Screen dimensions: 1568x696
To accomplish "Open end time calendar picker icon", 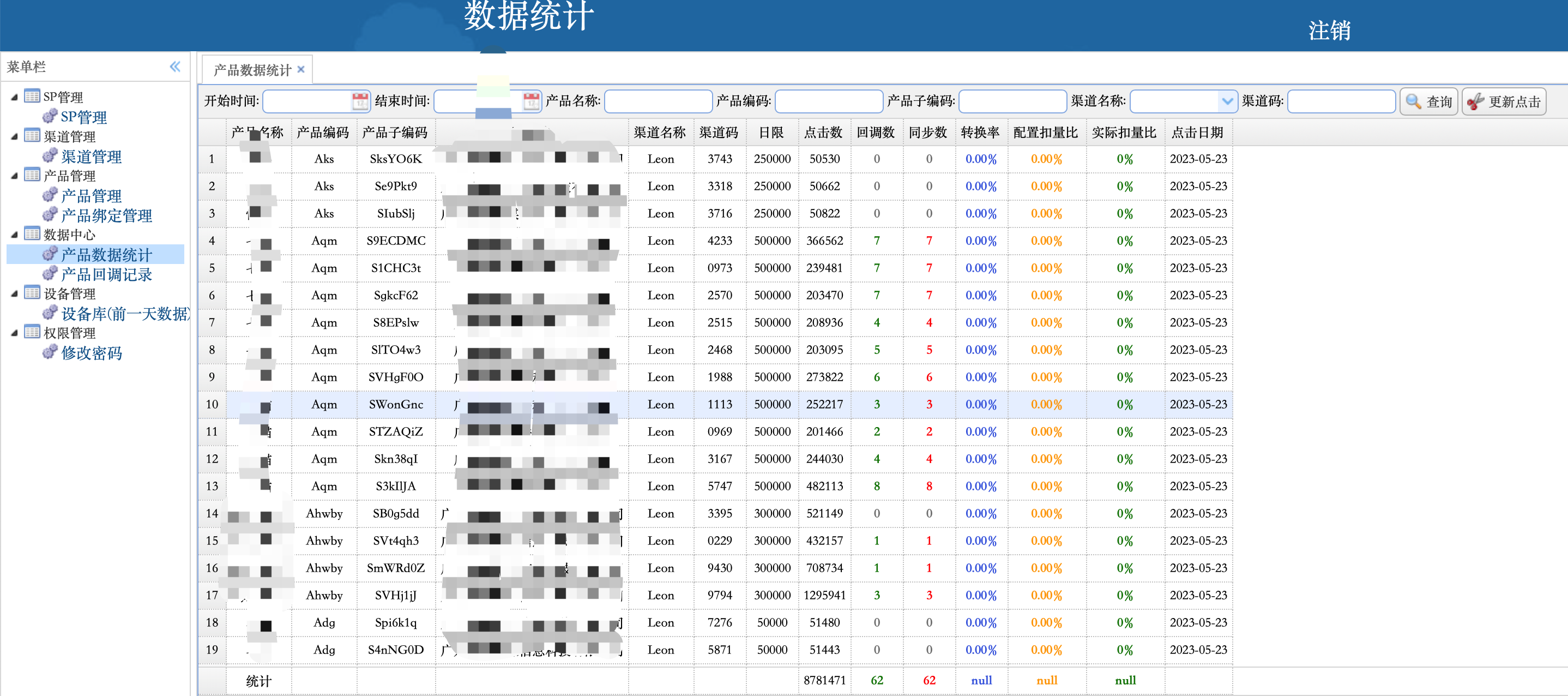I will click(x=531, y=101).
